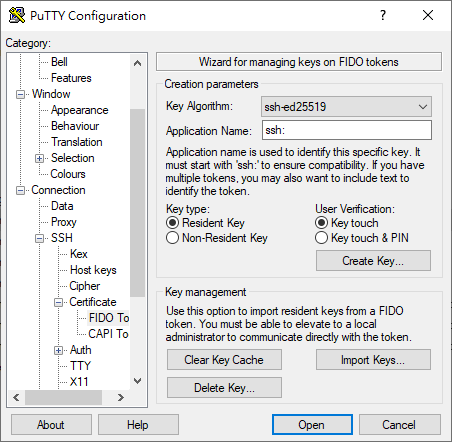Select the SSH category

[x=62, y=238]
